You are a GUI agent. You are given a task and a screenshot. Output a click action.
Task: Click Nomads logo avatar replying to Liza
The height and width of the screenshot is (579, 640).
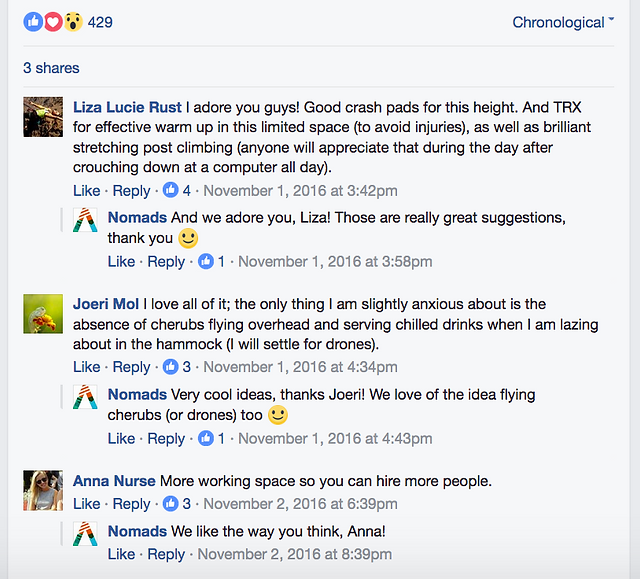point(85,220)
